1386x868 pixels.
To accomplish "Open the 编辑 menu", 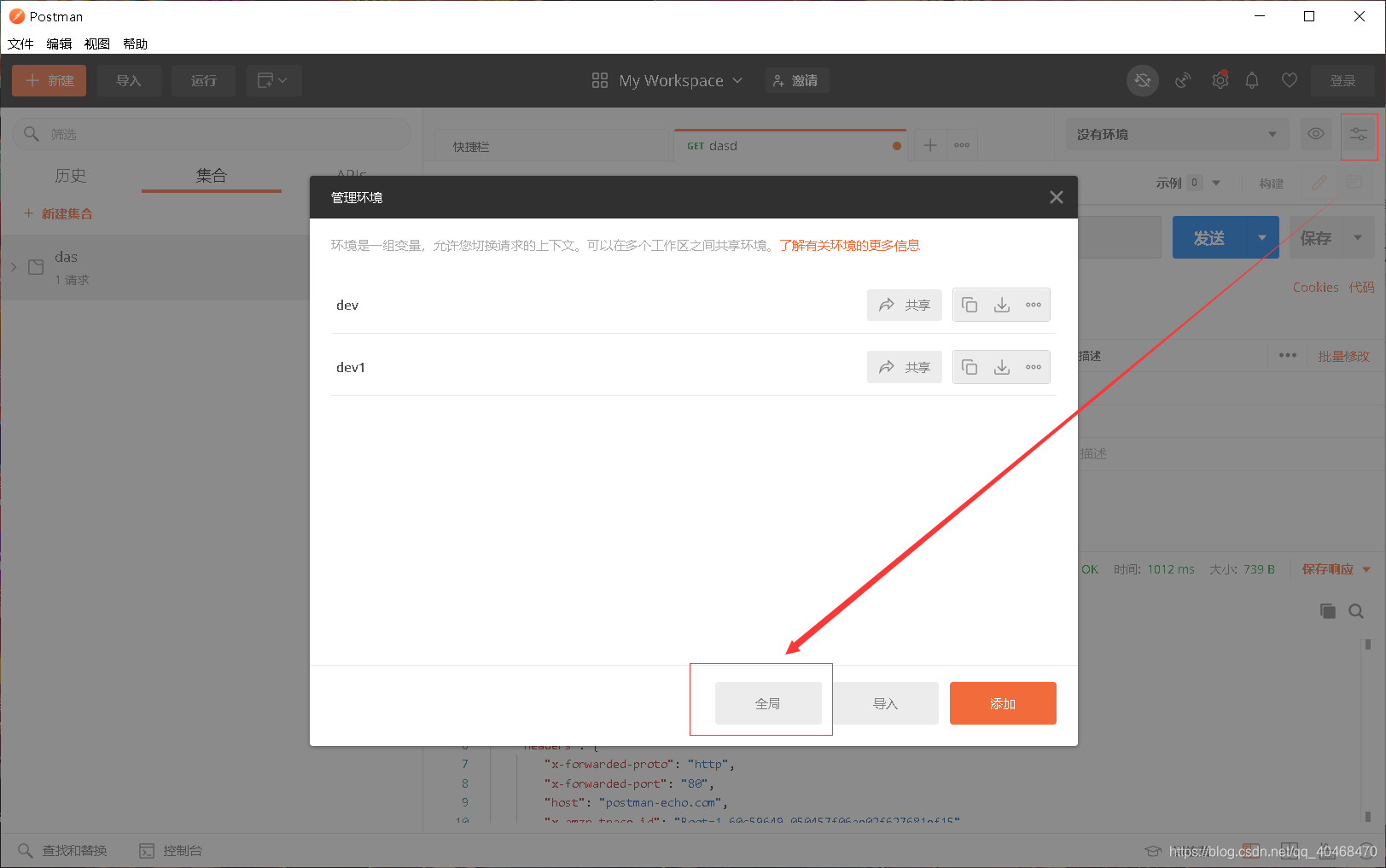I will (x=59, y=44).
